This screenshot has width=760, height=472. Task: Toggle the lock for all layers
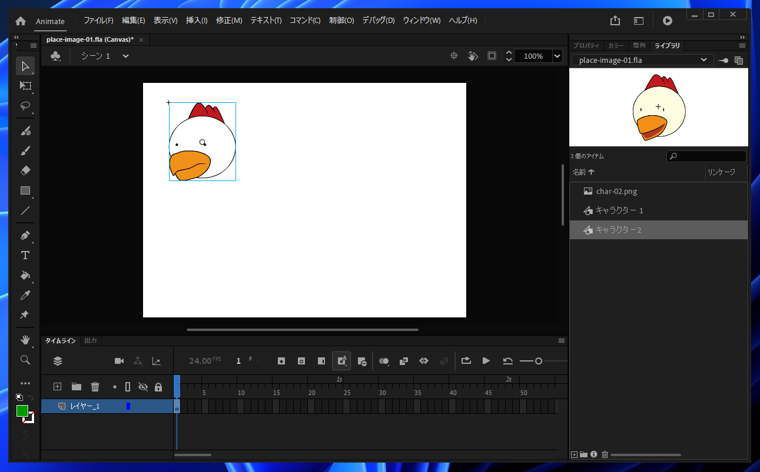click(158, 387)
